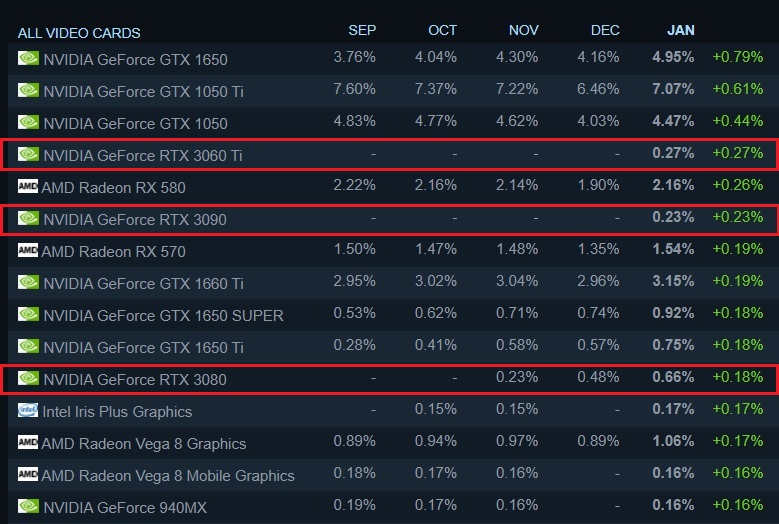Click NVIDIA logo beside GeForce GTX 1650
Screen dimensions: 779x524
click(28, 58)
